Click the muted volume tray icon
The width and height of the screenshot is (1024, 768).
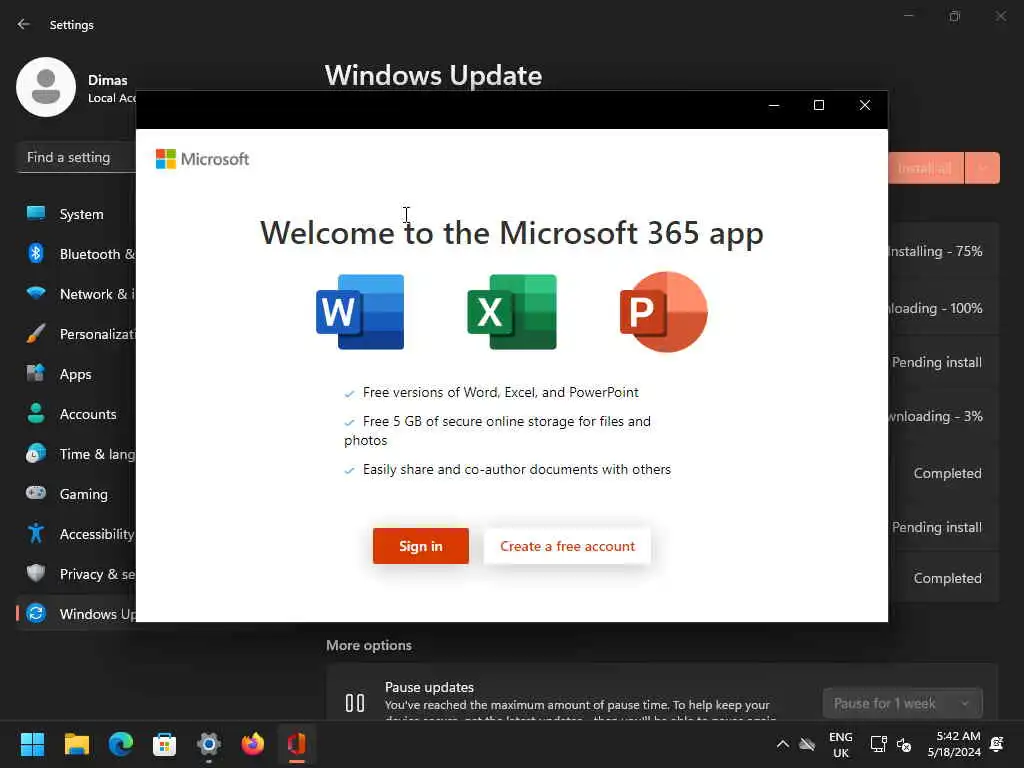[904, 744]
